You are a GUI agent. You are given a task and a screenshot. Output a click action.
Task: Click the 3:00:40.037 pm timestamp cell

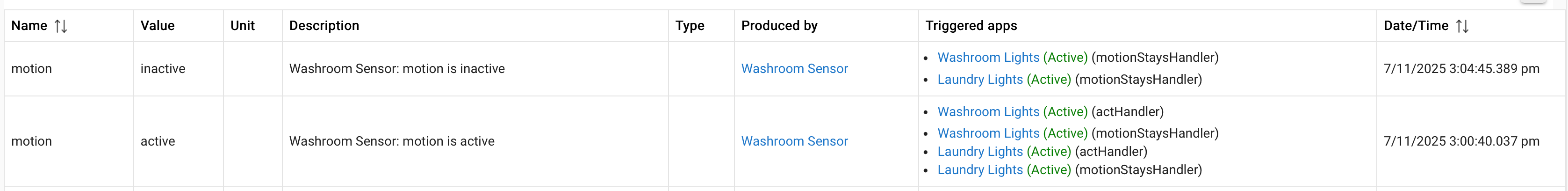click(1461, 141)
